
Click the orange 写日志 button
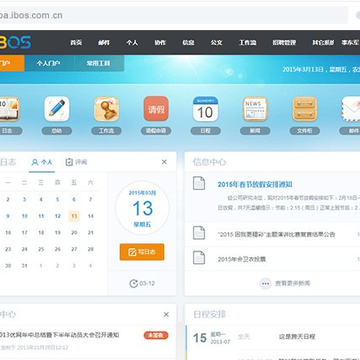point(142,252)
